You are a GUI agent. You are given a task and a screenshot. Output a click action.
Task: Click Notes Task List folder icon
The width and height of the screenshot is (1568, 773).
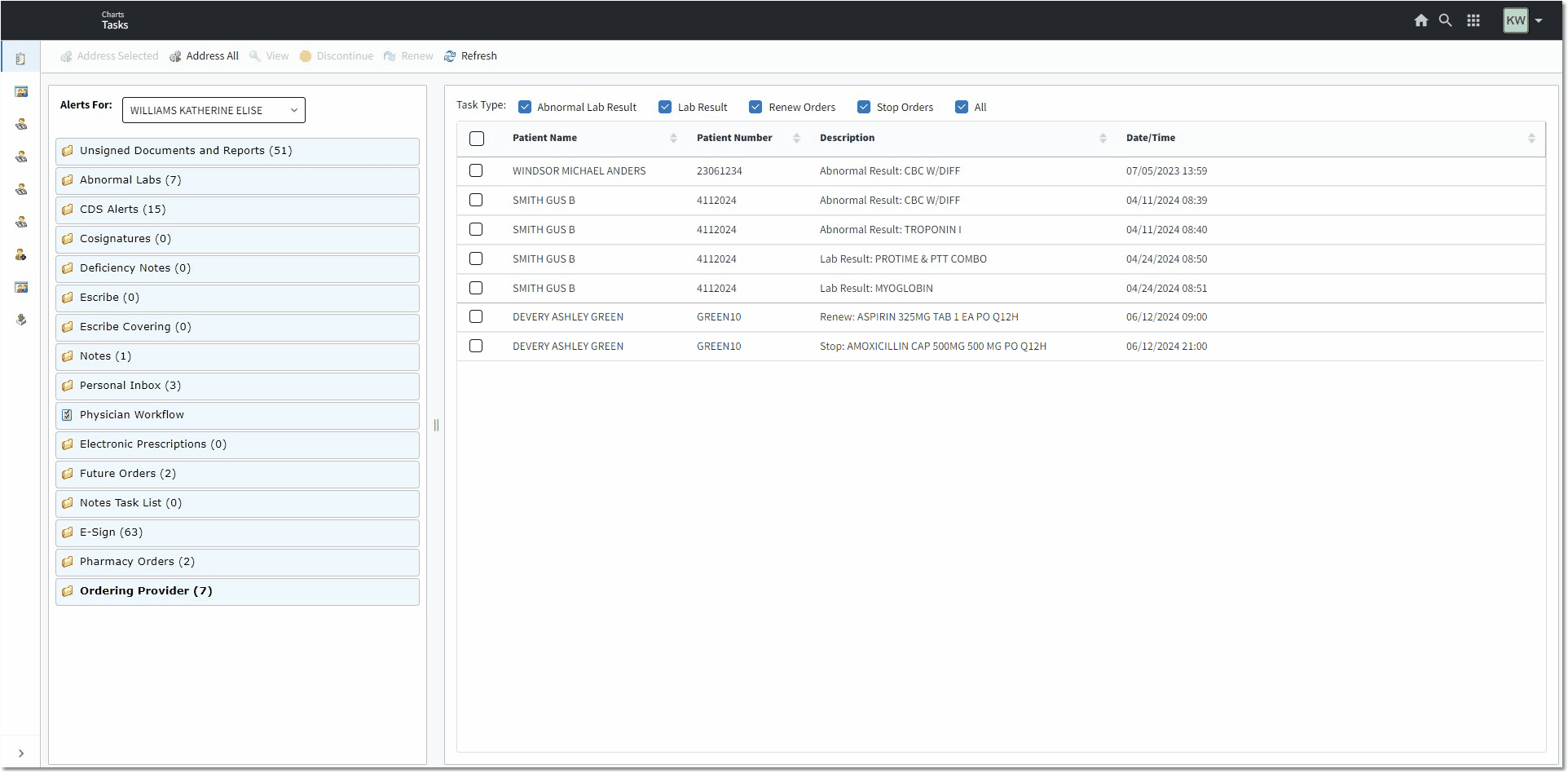click(67, 503)
